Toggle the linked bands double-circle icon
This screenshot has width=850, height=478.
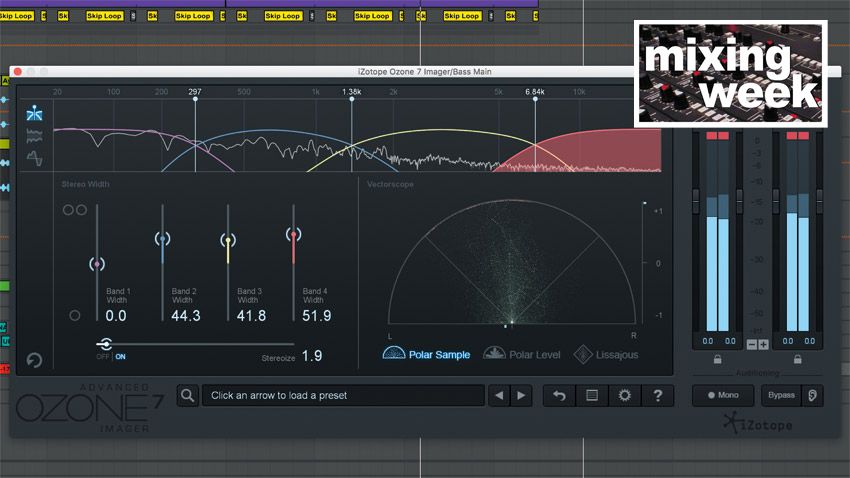point(75,210)
